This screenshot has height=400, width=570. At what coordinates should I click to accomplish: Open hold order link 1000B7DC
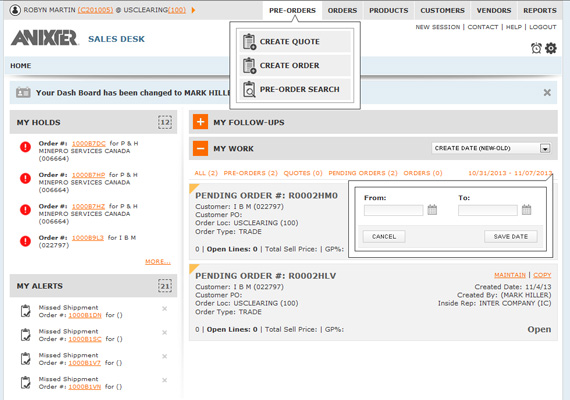coord(89,143)
